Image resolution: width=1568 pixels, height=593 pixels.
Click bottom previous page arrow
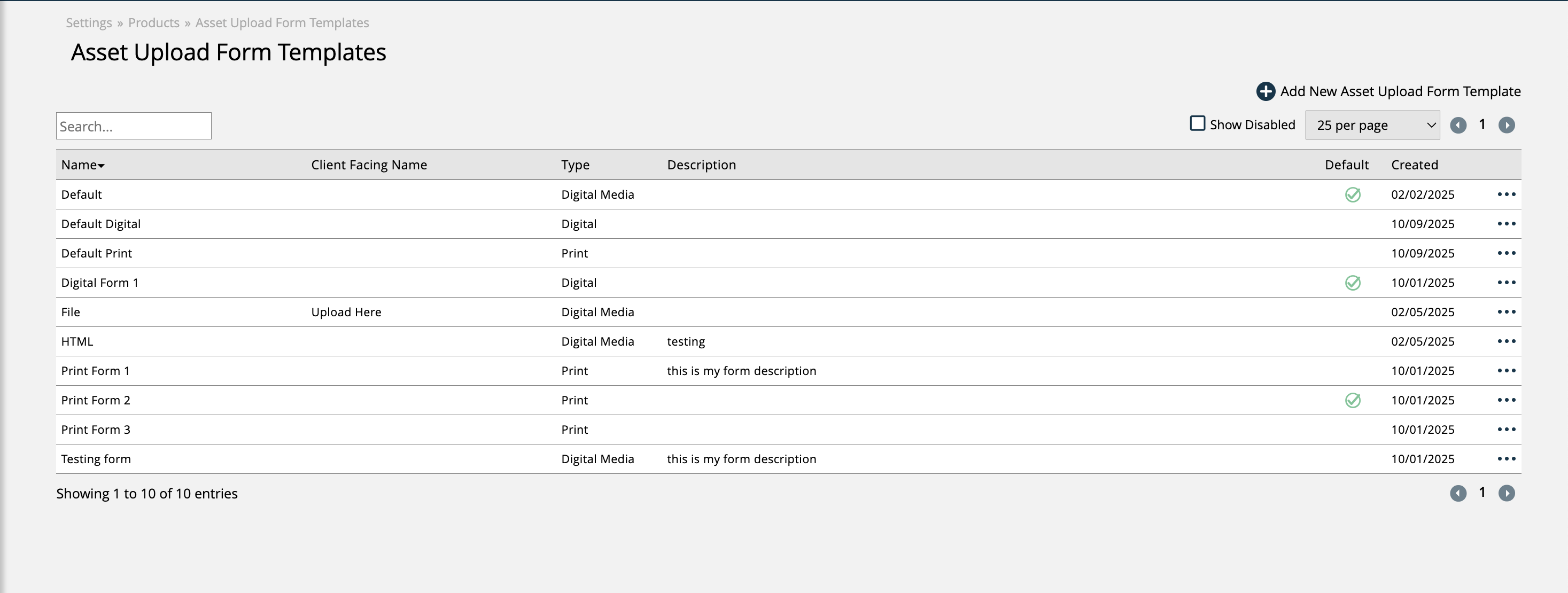click(x=1458, y=493)
